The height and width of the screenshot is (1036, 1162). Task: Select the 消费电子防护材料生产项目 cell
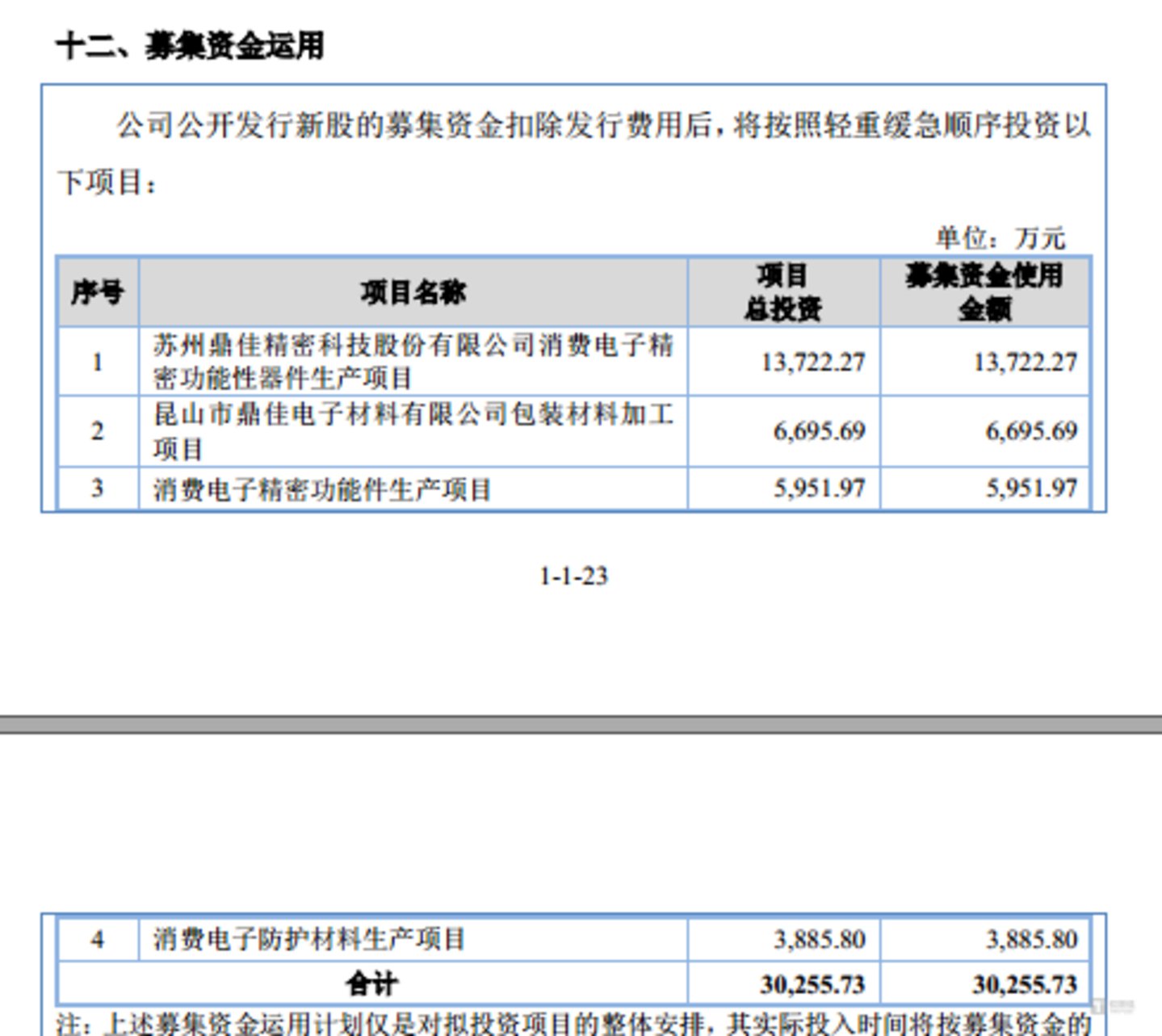click(x=309, y=939)
